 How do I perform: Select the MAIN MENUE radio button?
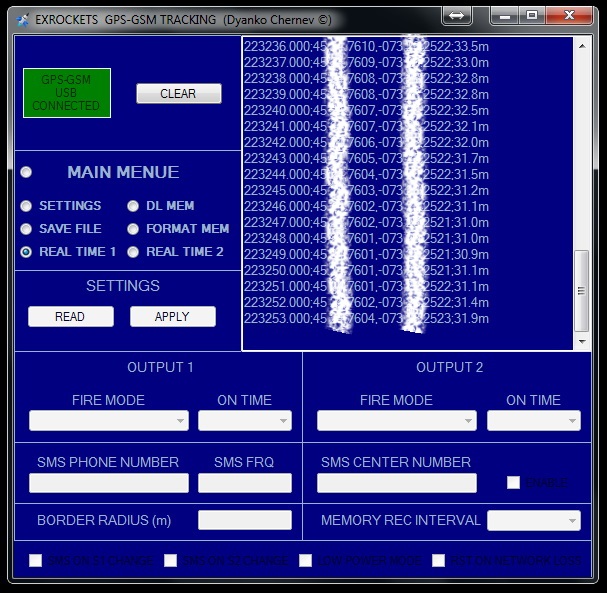tap(26, 172)
